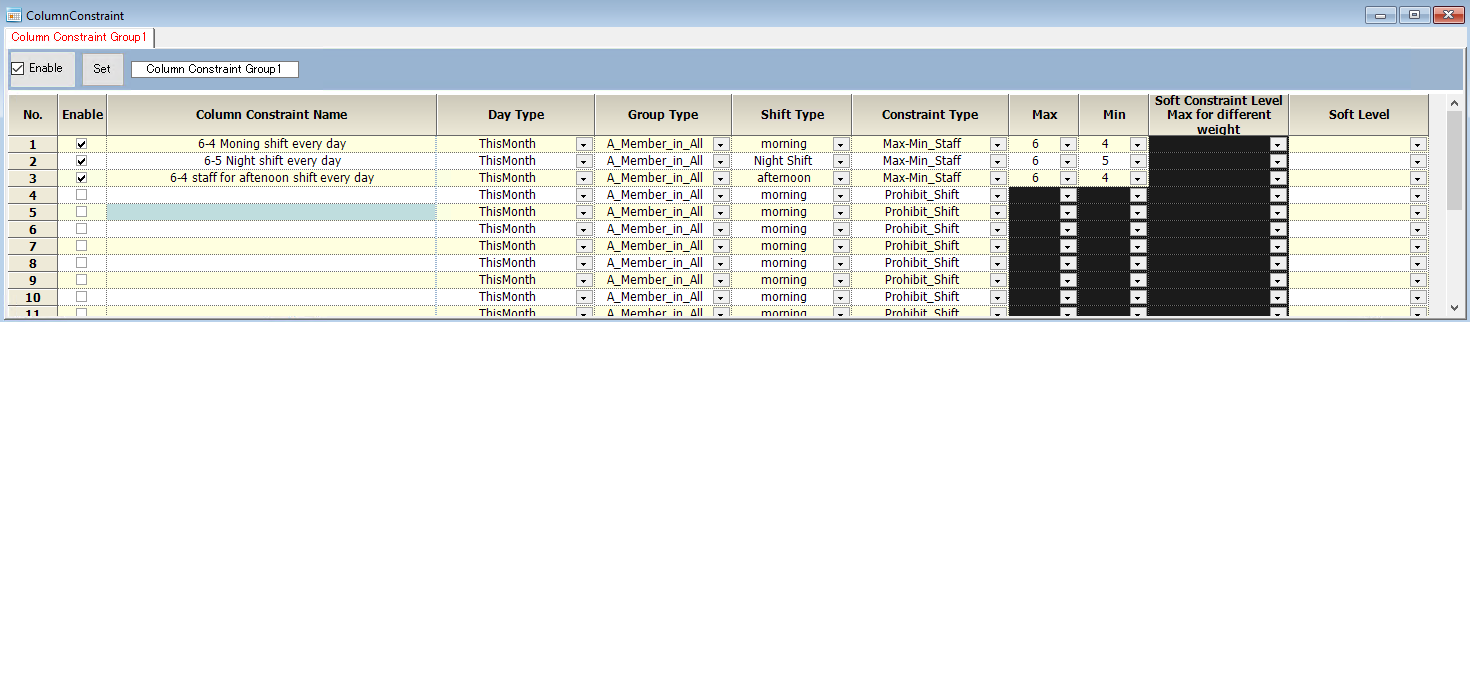Screen dimensions: 1470x692
Task: Click the ColumnConstraint window title icon
Action: coord(14,15)
